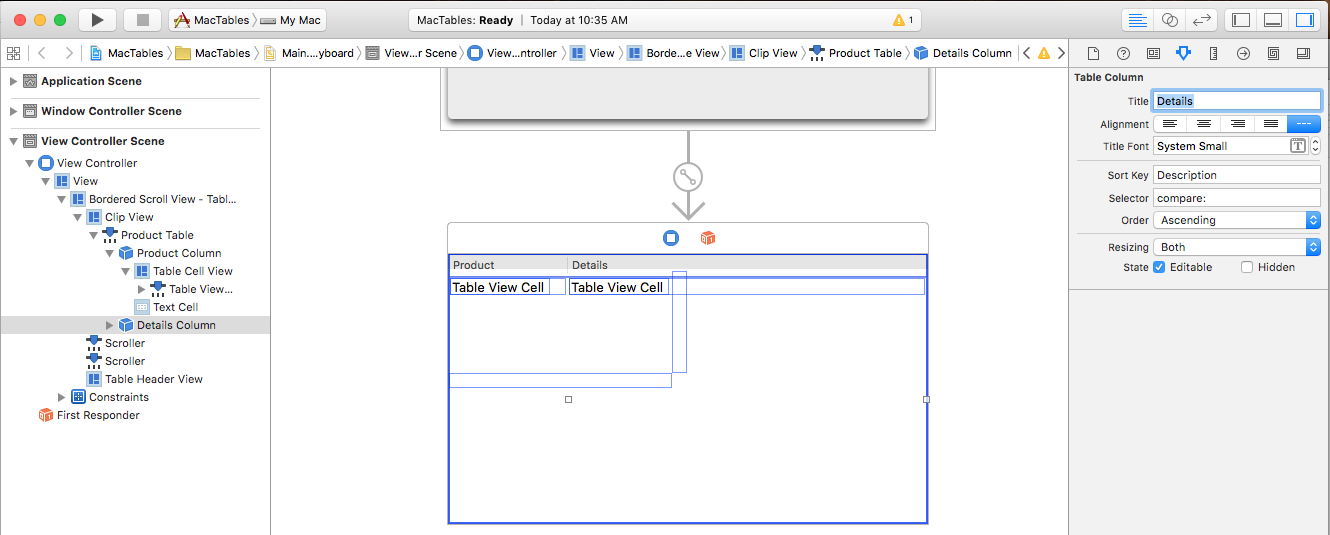Open font picker in Title Font field
Screen dimensions: 1330x535
pyautogui.click(x=1298, y=146)
